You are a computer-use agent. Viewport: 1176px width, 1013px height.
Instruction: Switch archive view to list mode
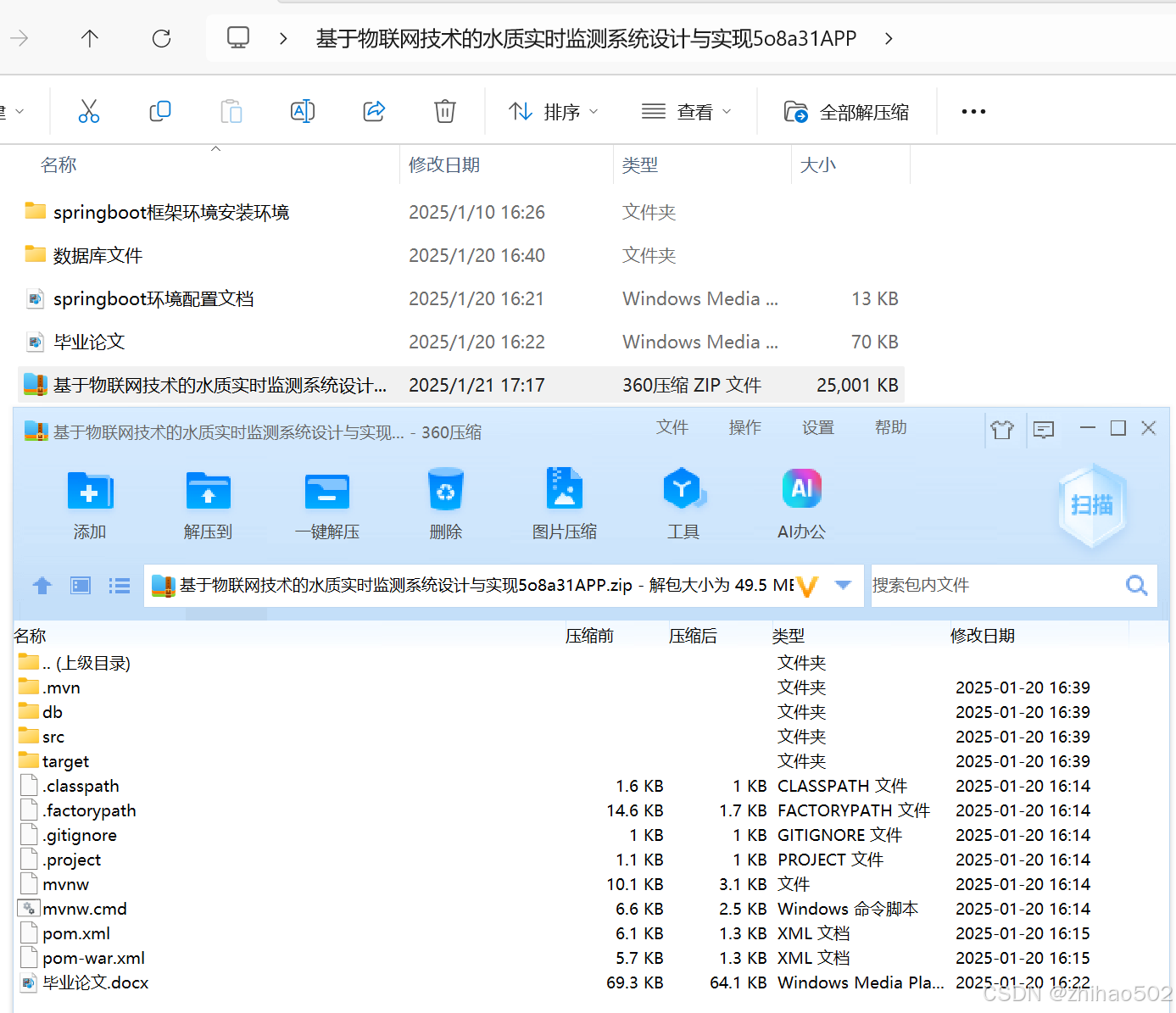(x=119, y=585)
